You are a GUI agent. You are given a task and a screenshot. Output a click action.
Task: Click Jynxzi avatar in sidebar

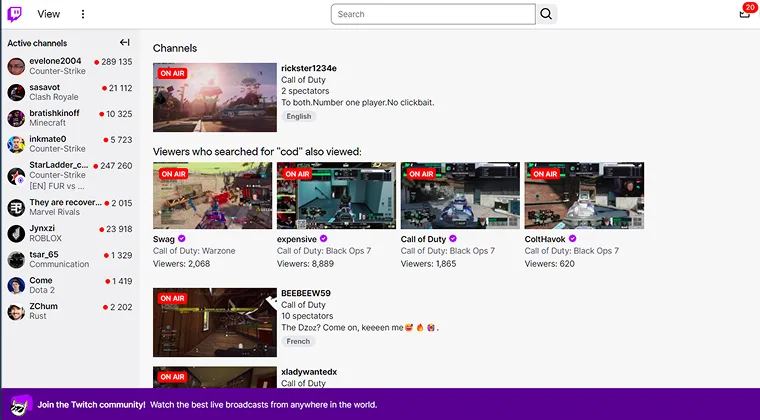16,233
